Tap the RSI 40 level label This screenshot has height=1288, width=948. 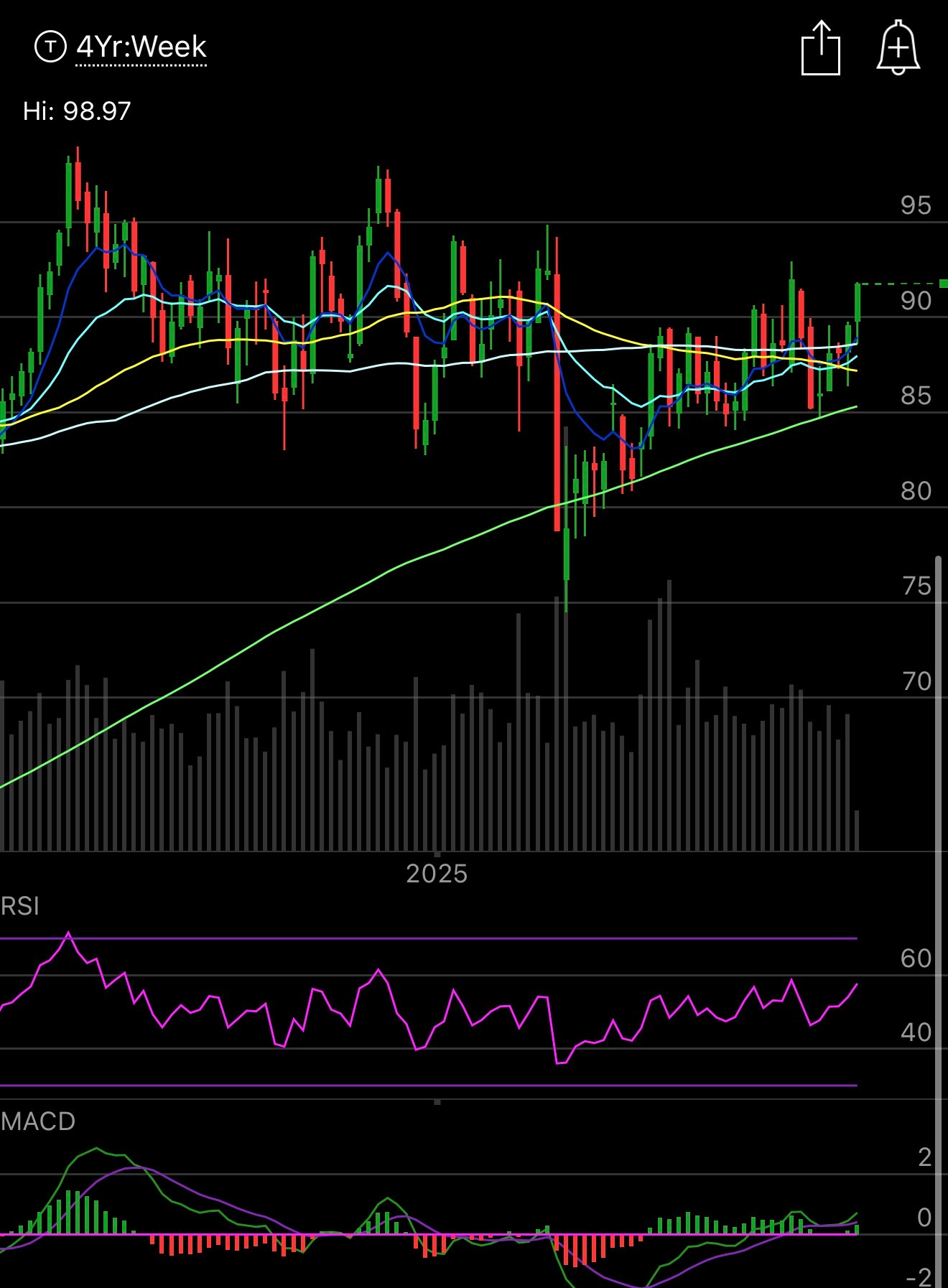coord(916,1032)
